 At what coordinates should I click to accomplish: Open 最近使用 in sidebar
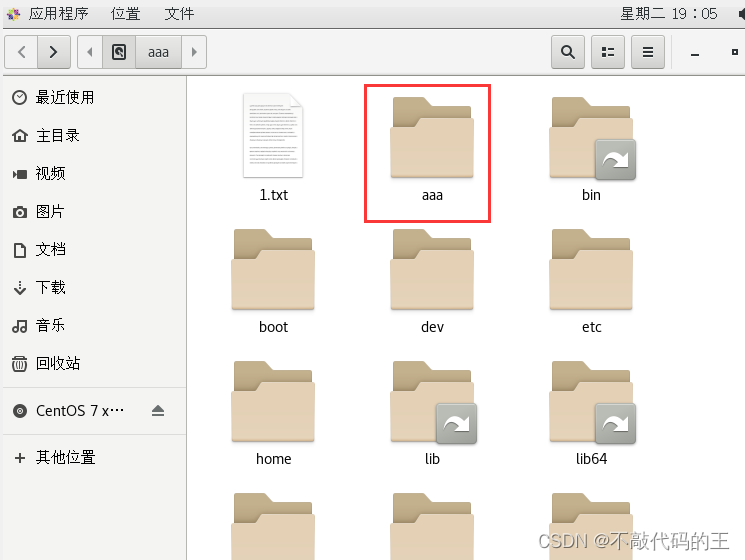point(95,97)
